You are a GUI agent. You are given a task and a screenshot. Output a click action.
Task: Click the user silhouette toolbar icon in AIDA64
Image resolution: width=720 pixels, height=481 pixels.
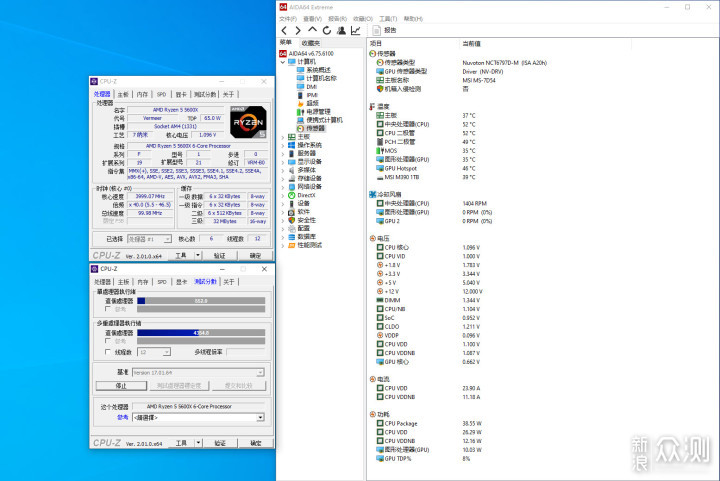[x=341, y=30]
